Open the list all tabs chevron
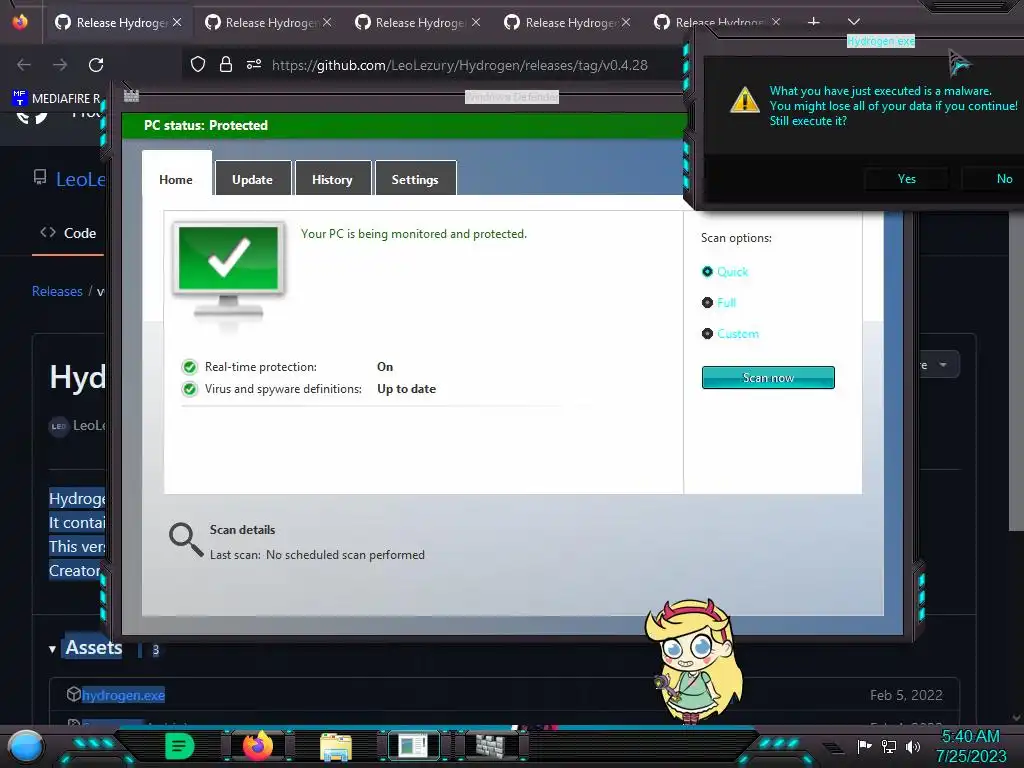1024x768 pixels. 854,22
